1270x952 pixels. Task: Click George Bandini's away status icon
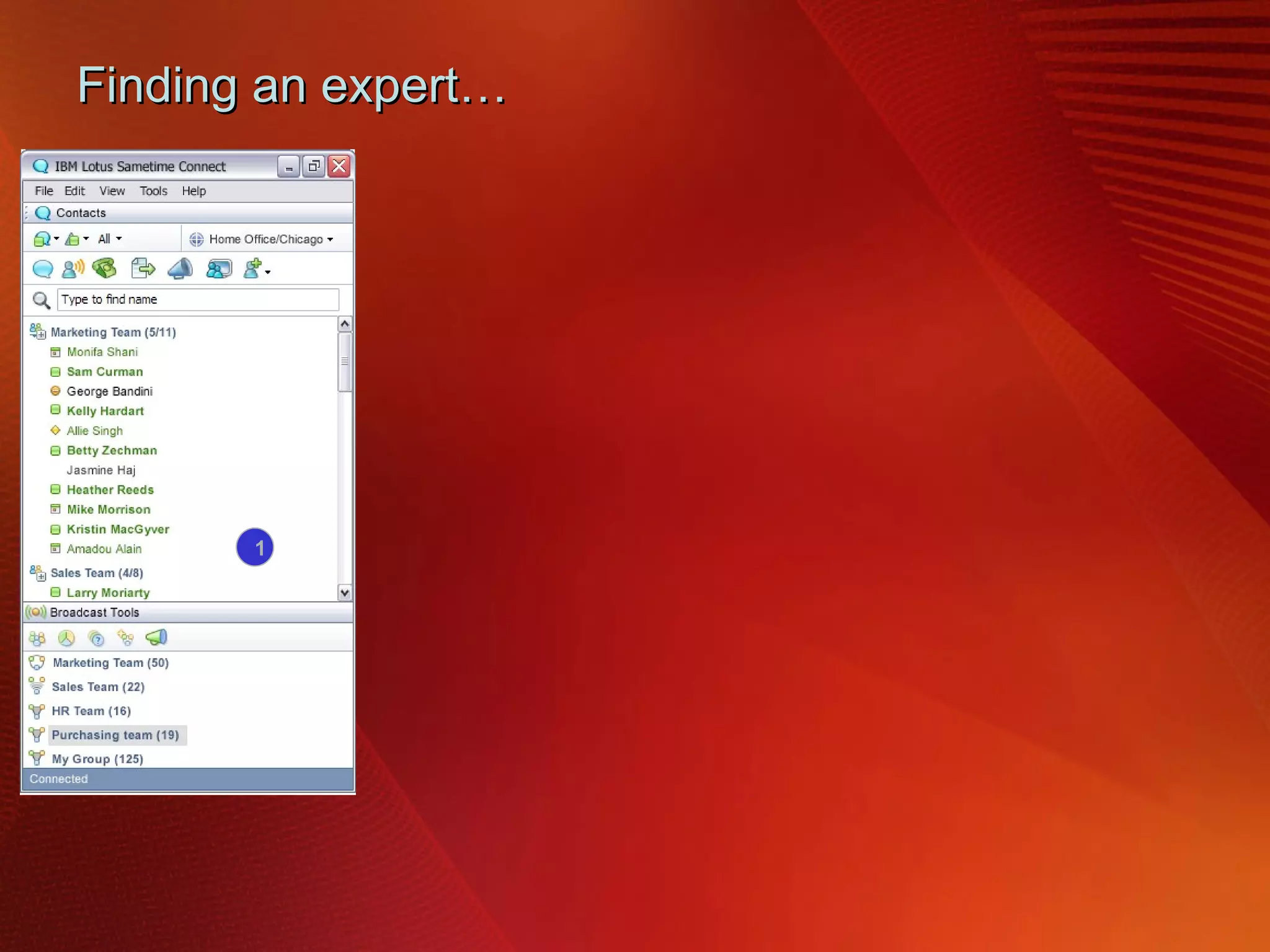click(55, 391)
